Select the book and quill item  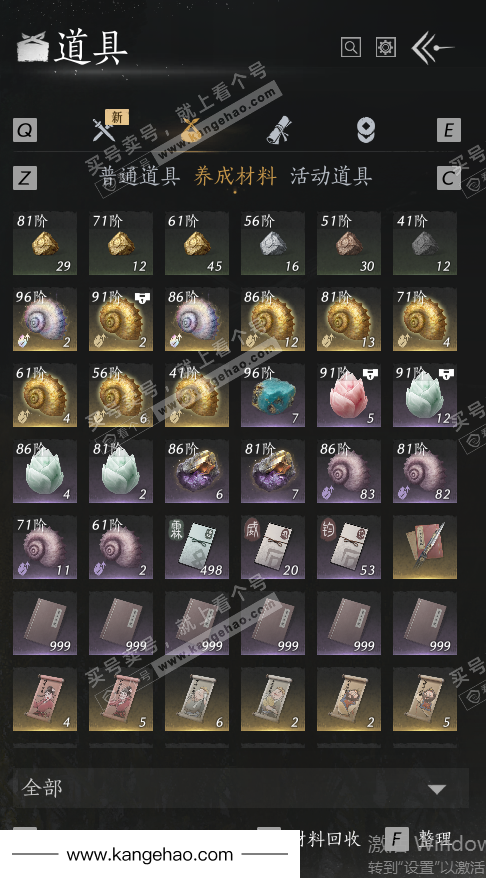(425, 547)
